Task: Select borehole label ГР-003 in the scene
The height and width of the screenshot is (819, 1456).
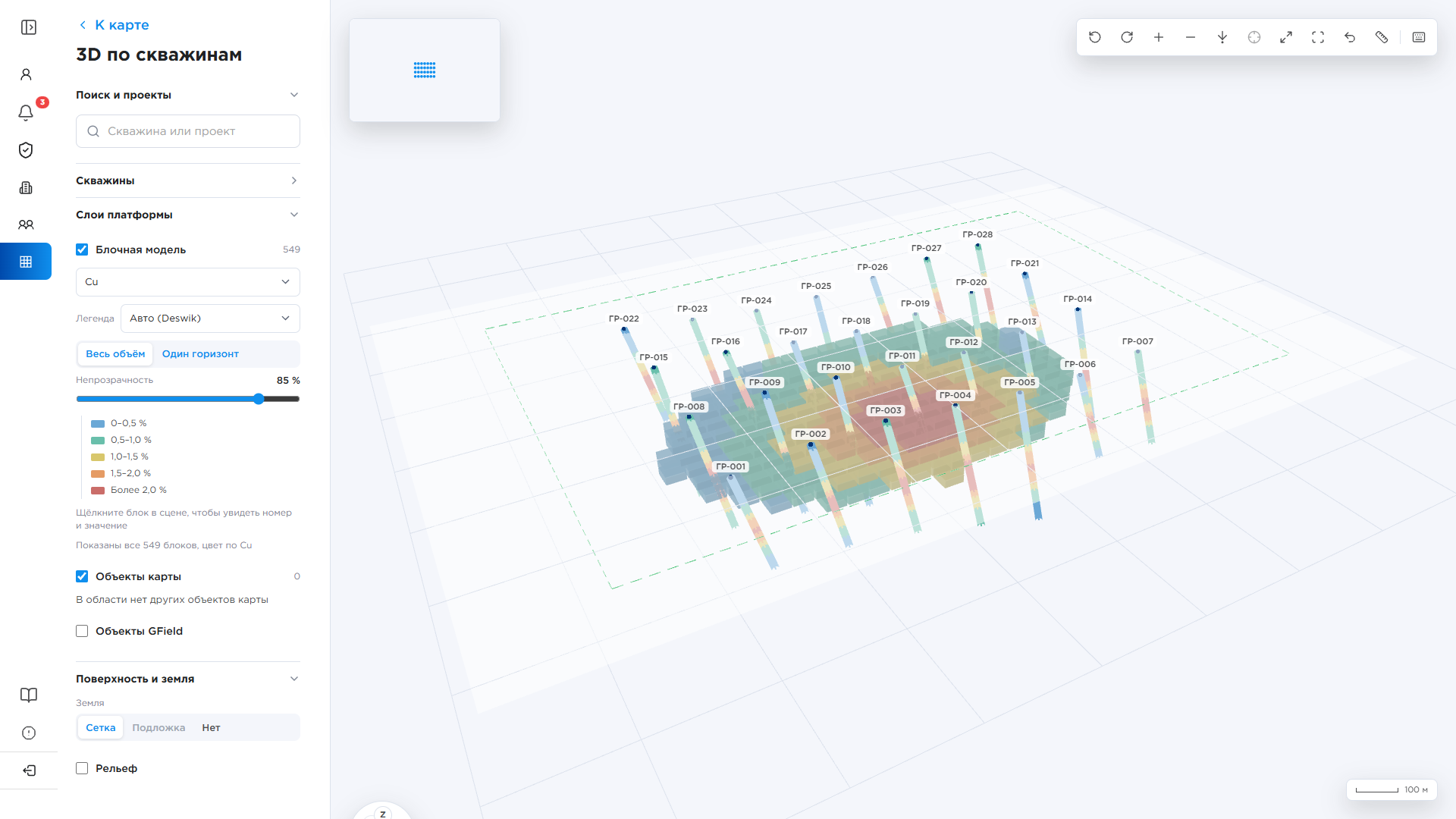Action: pos(886,410)
